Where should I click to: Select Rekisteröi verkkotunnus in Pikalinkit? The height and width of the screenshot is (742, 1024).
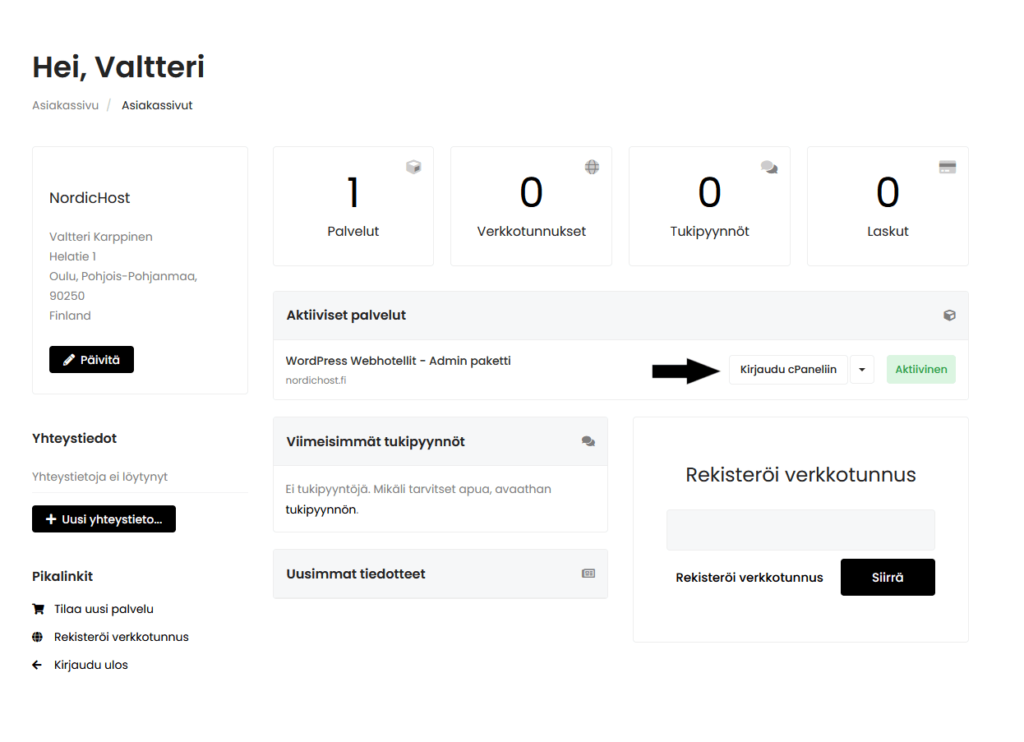tap(121, 636)
